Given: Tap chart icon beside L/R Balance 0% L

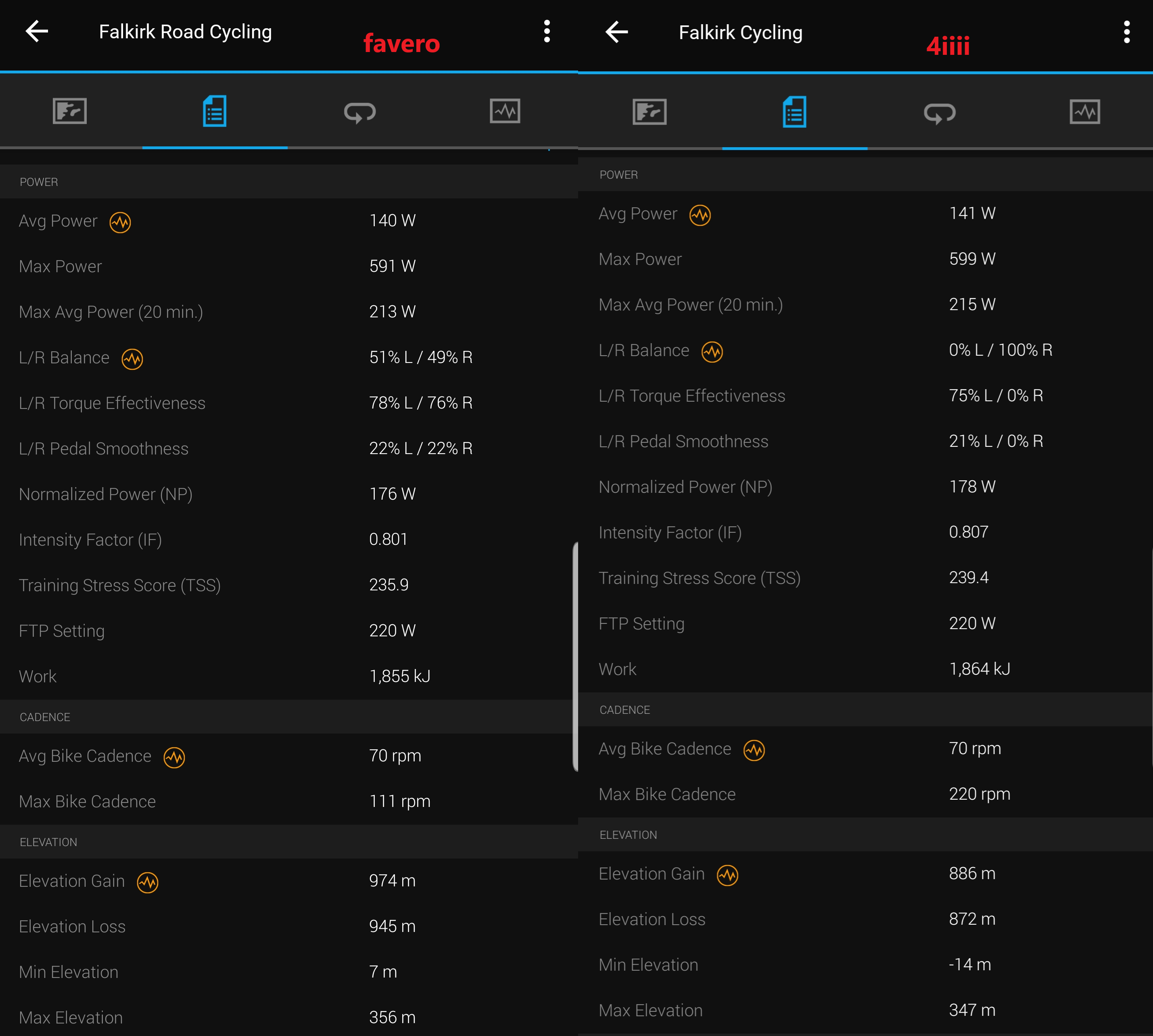Looking at the screenshot, I should click(x=712, y=351).
